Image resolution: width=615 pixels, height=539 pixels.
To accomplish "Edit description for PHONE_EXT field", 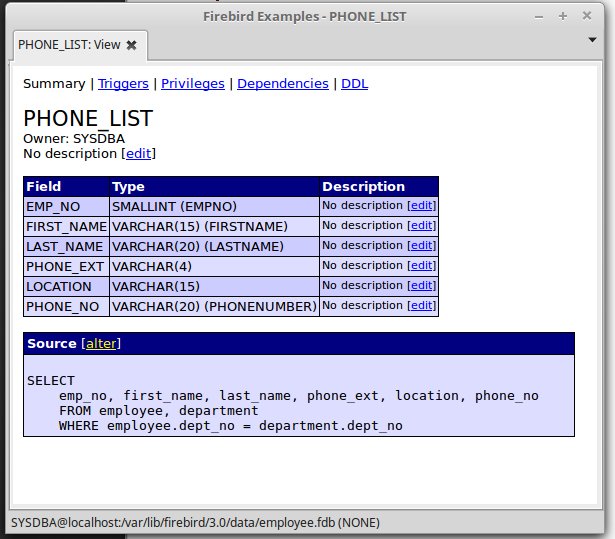I will click(x=421, y=266).
